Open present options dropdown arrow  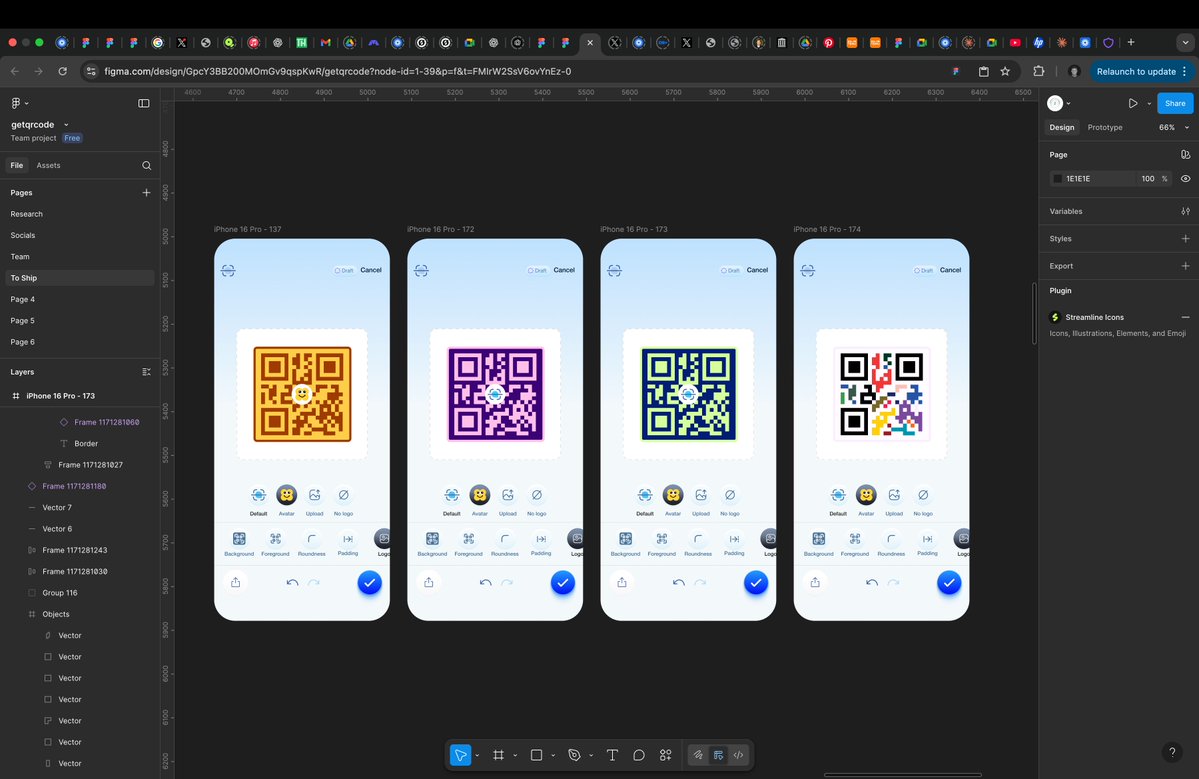[x=1149, y=104]
